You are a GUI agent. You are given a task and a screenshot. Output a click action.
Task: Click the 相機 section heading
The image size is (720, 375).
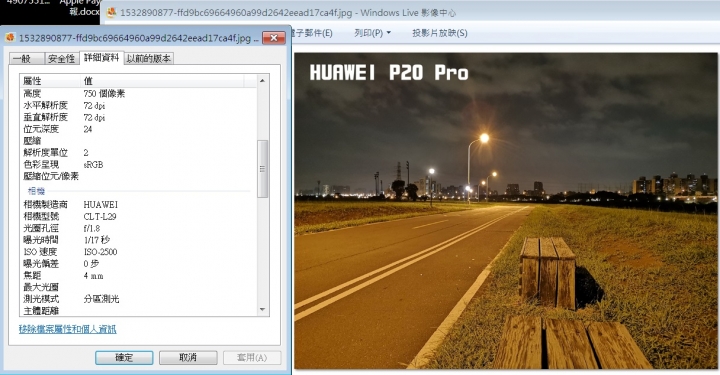36,190
